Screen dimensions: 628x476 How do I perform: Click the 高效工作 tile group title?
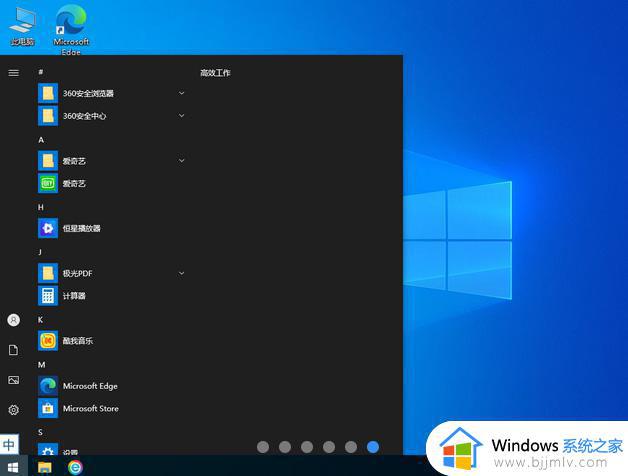click(x=215, y=73)
